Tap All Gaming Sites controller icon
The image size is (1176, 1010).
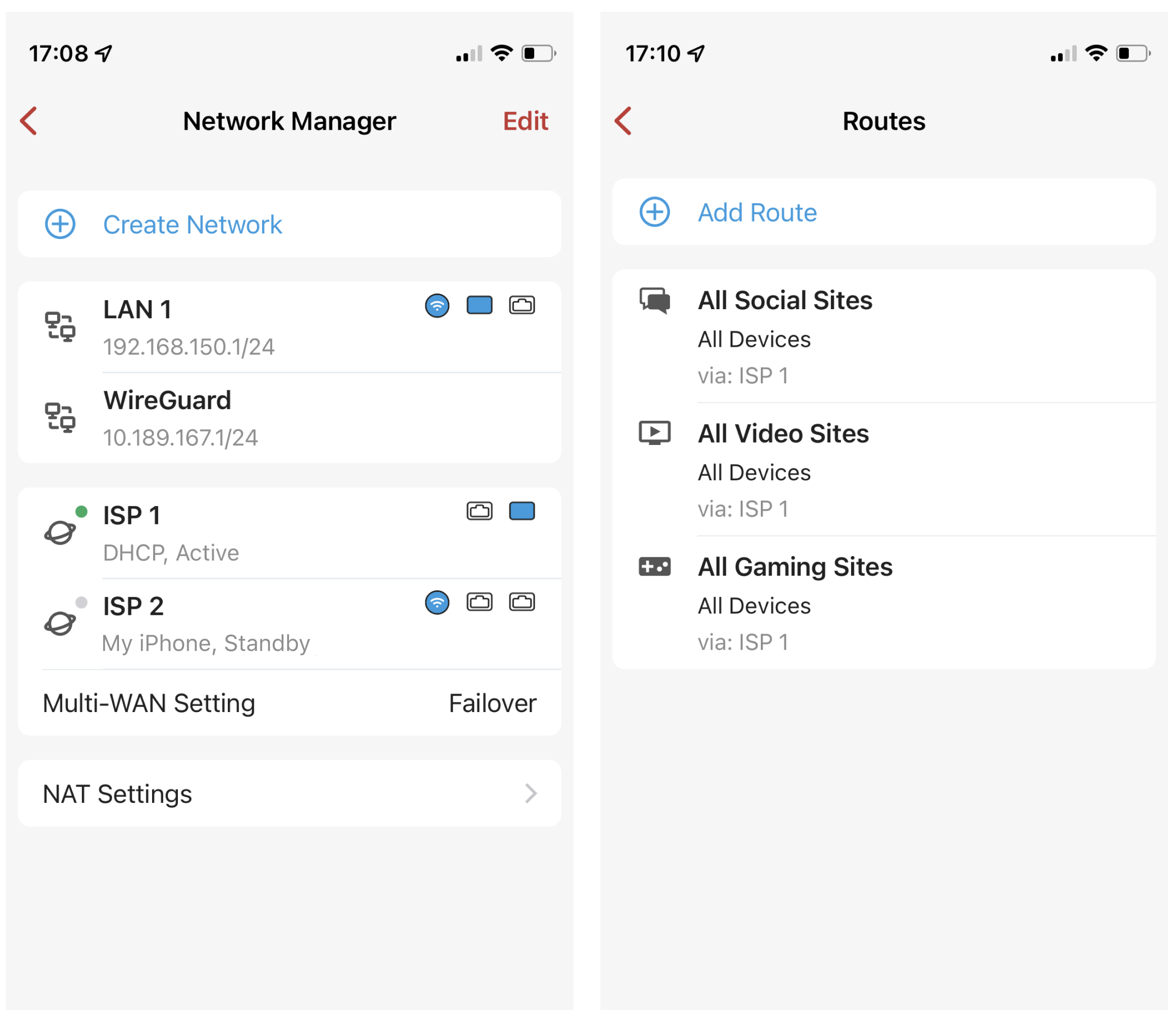pos(654,567)
